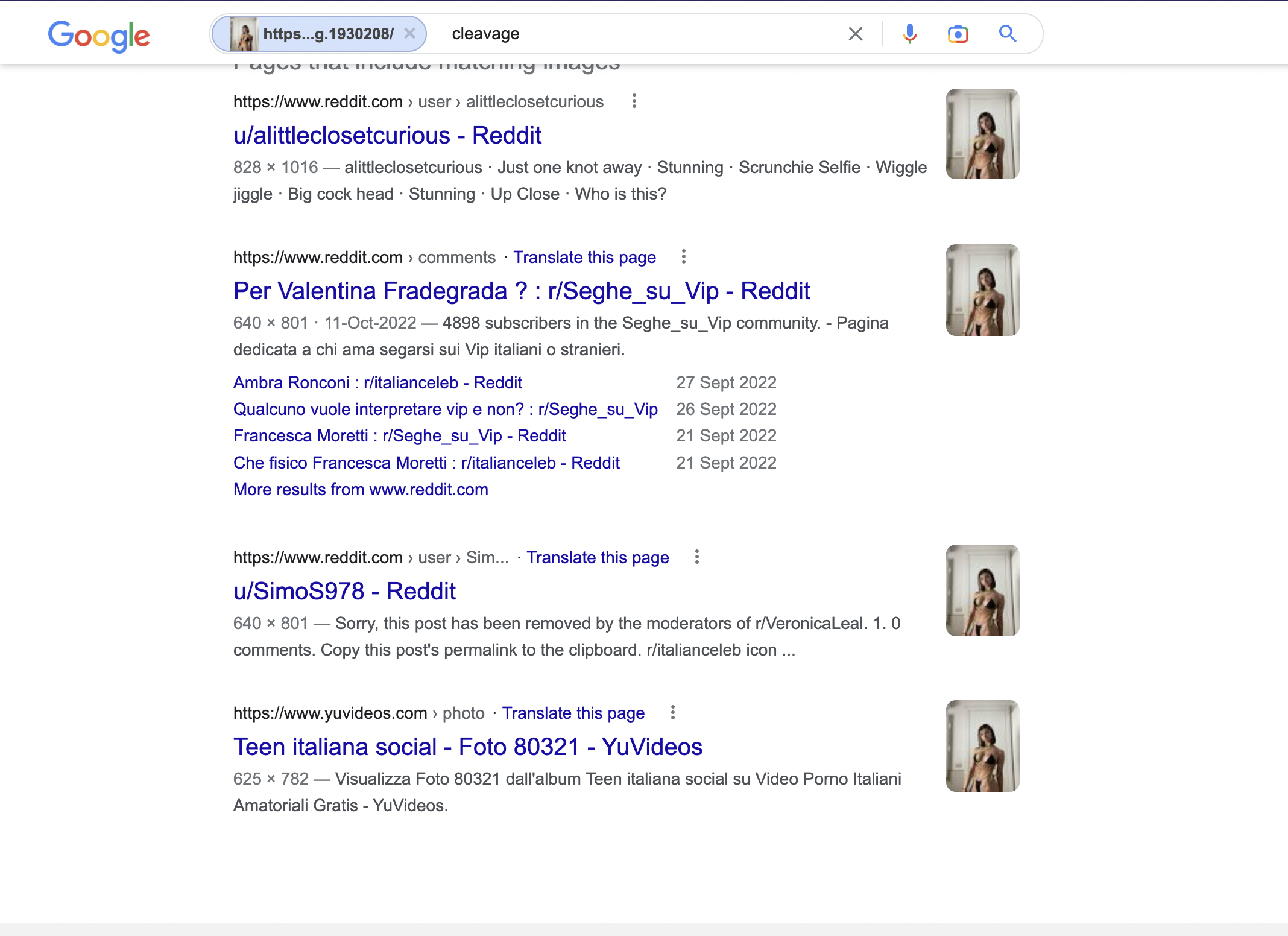
Task: Click URL 'https://www.reddit.com › comments'
Action: point(364,257)
